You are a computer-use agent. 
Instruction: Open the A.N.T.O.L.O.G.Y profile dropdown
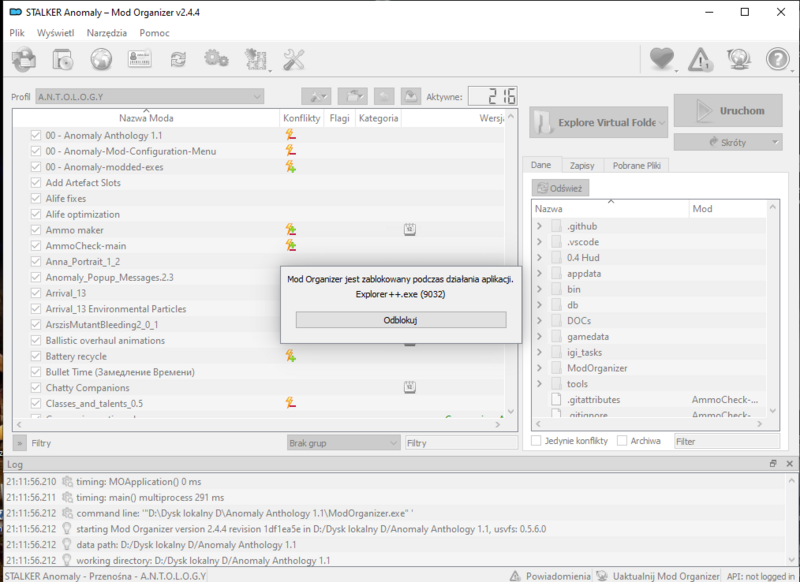[x=150, y=97]
